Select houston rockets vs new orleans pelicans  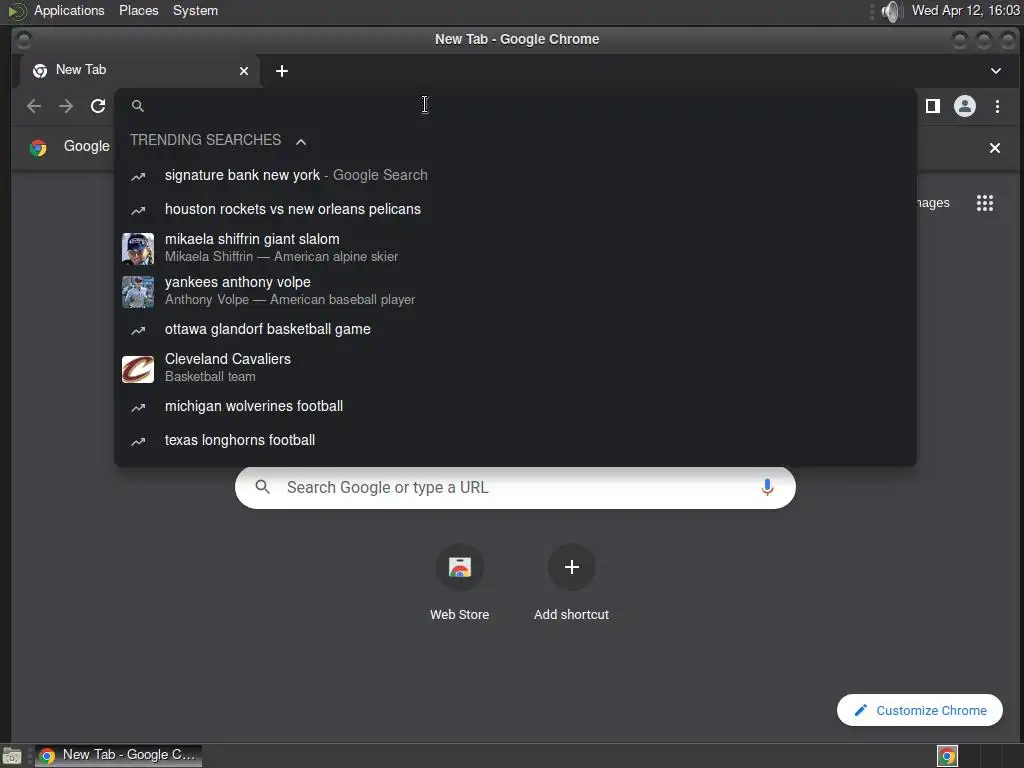tap(515, 209)
